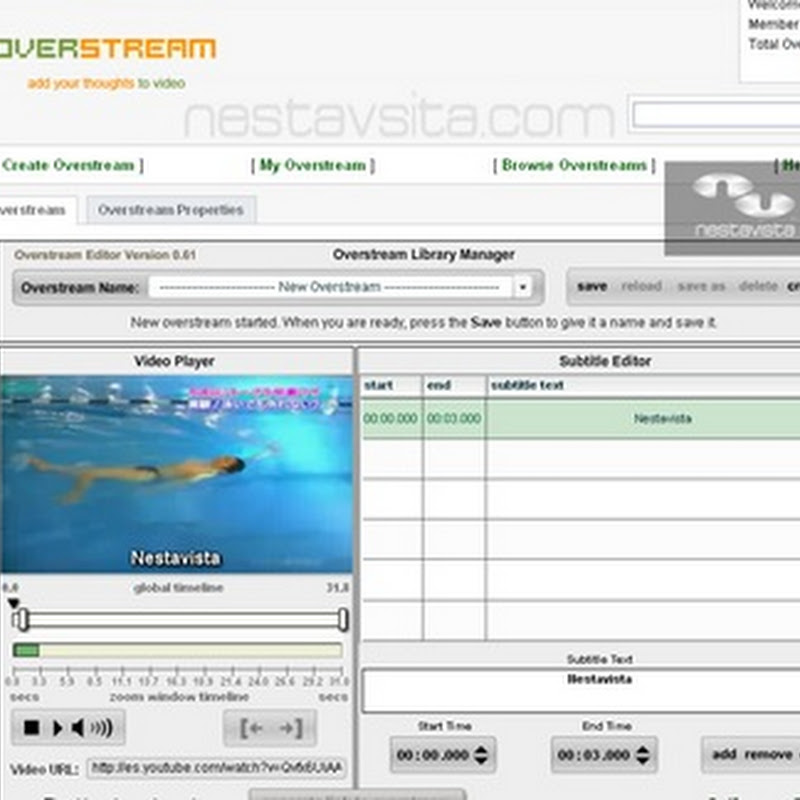This screenshot has width=800, height=800.
Task: Open Browse Overstreams menu link
Action: [574, 165]
